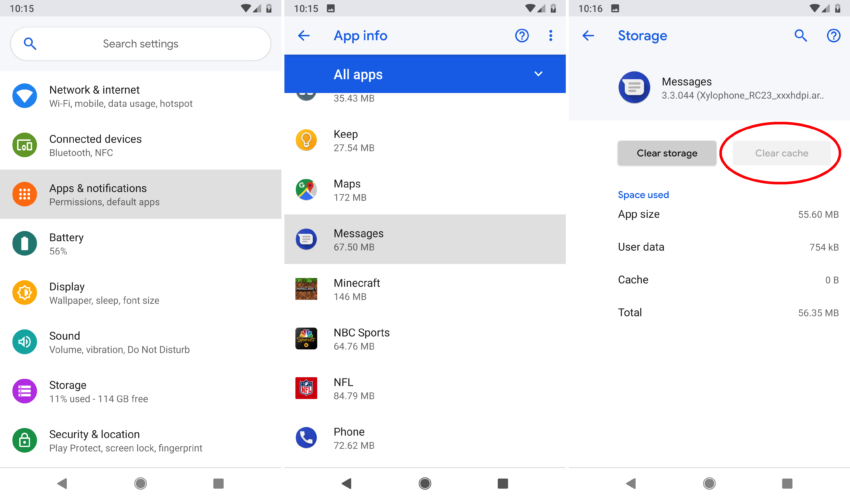The width and height of the screenshot is (850, 500).
Task: Tap the Sound speaker icon
Action: tap(24, 342)
